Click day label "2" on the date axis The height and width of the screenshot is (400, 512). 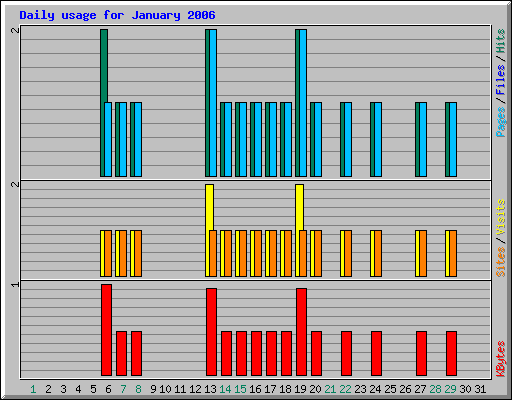pos(48,389)
